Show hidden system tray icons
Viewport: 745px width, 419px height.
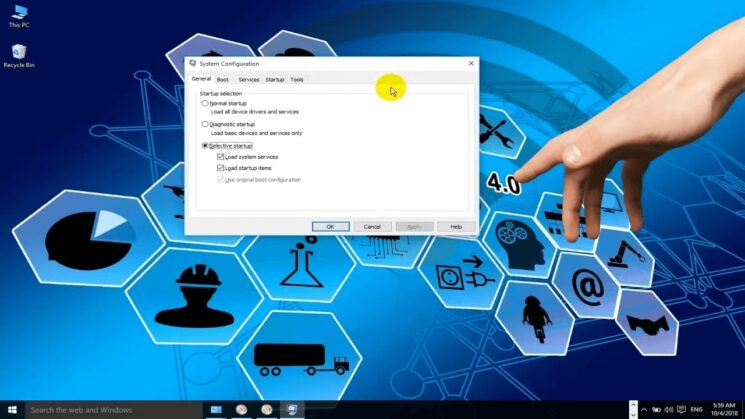pyautogui.click(x=644, y=409)
